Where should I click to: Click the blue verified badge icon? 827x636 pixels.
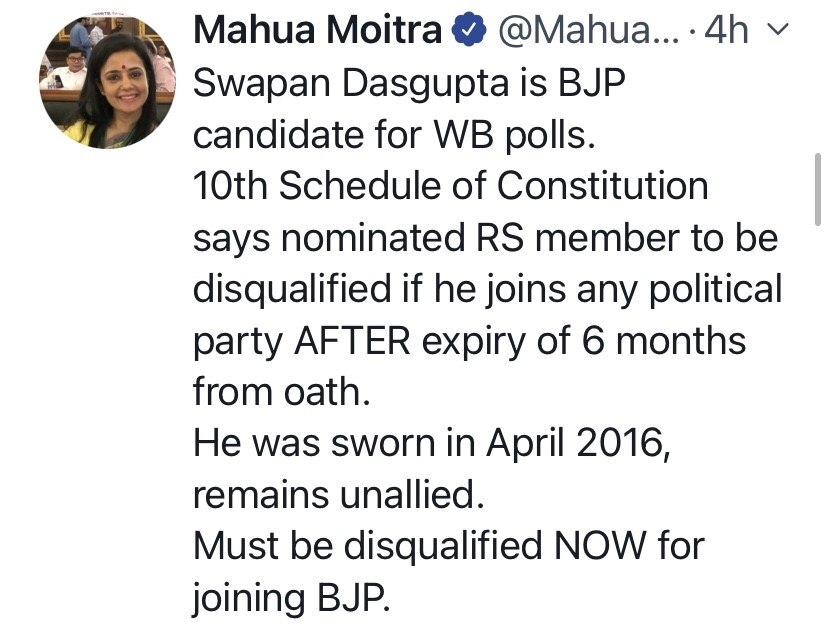click(x=465, y=32)
